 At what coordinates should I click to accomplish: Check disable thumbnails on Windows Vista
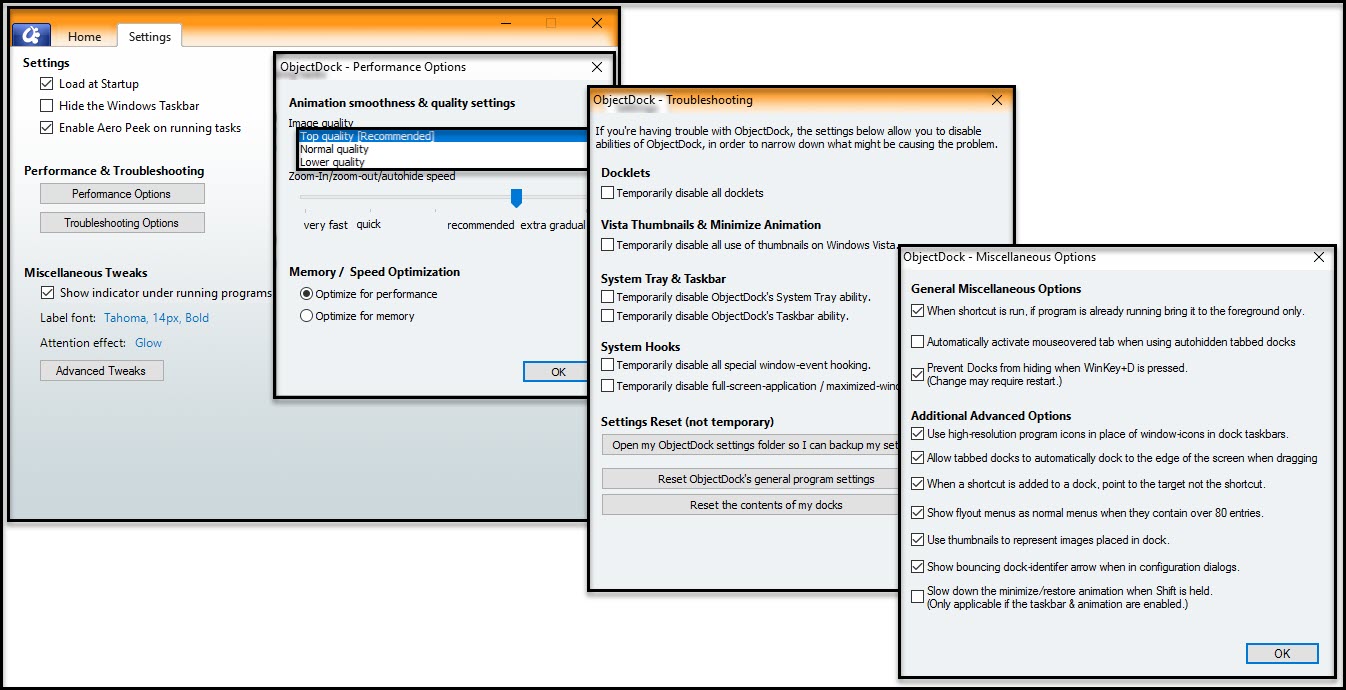pyautogui.click(x=608, y=245)
